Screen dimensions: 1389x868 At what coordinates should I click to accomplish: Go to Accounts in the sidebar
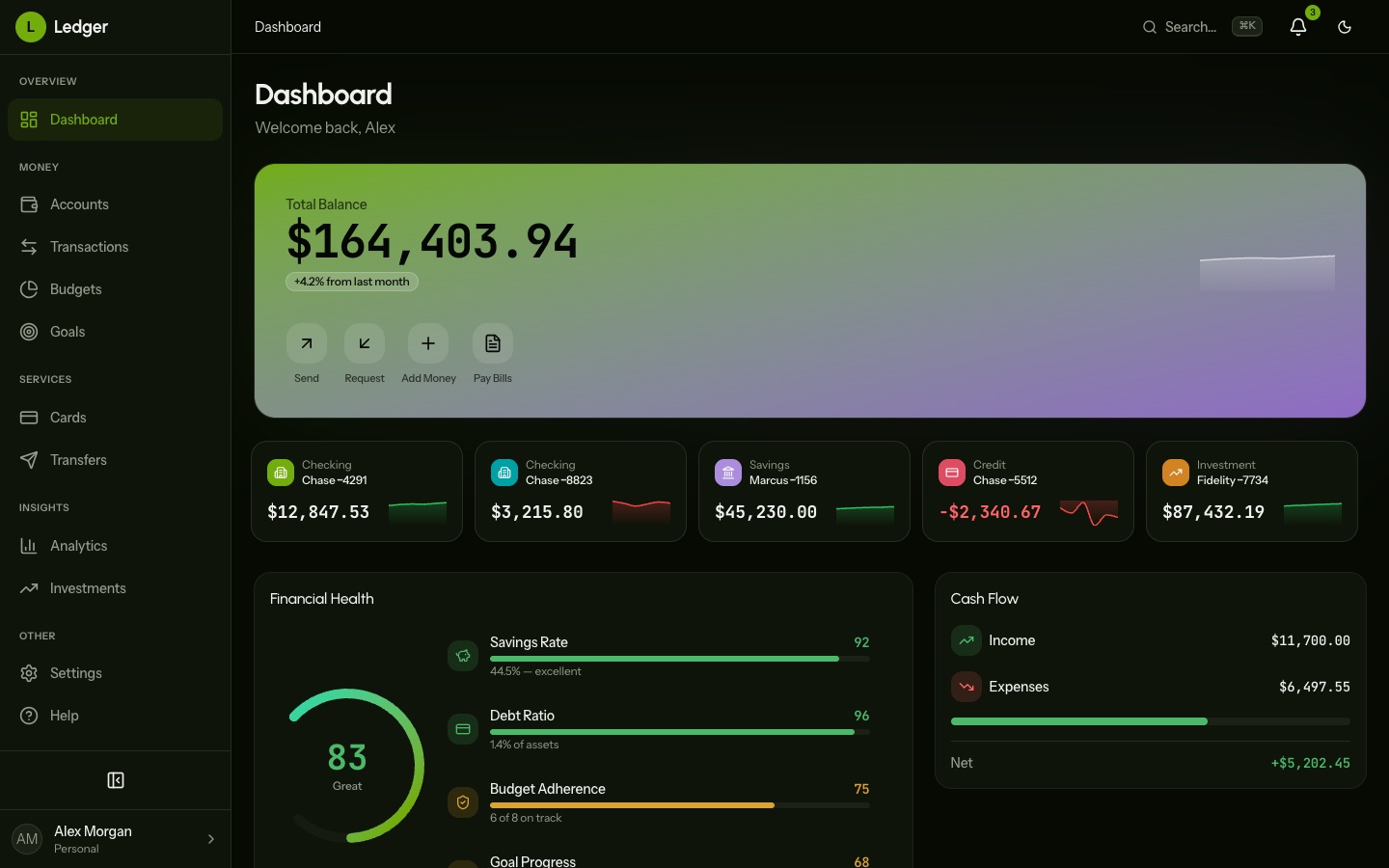(x=116, y=204)
